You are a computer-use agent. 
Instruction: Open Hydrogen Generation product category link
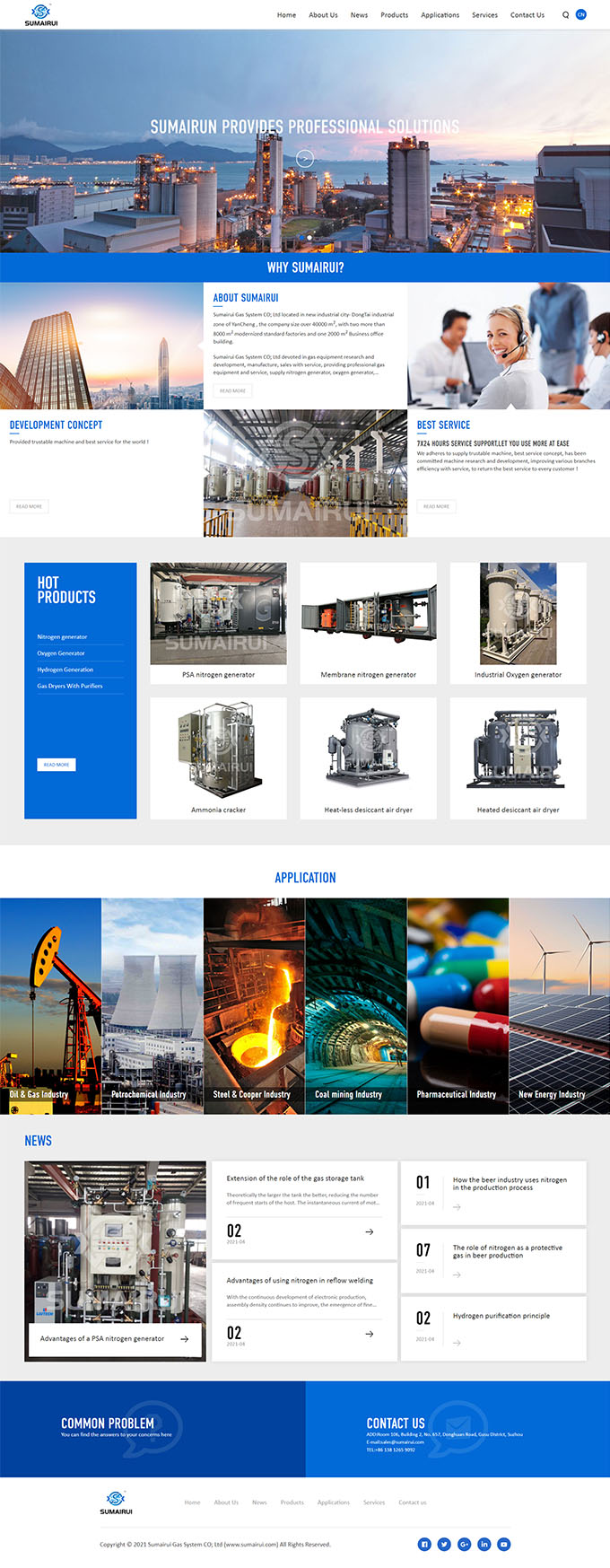click(65, 670)
